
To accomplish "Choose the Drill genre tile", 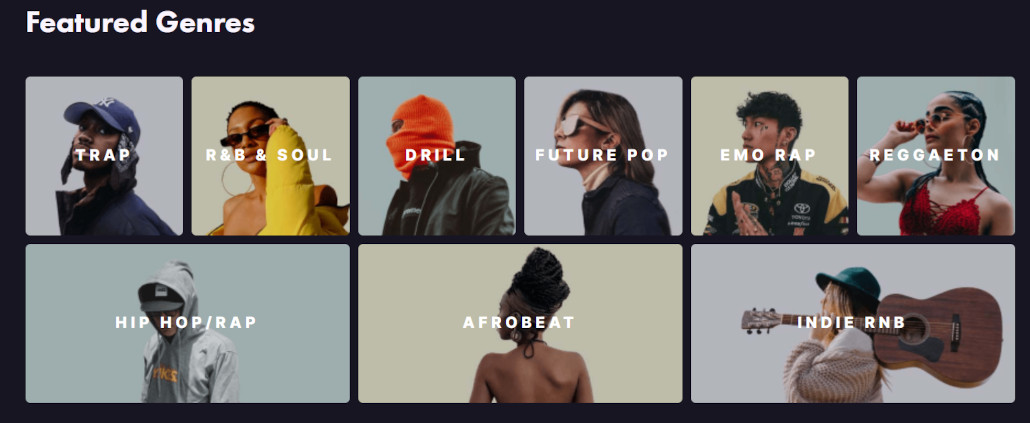I will point(437,156).
